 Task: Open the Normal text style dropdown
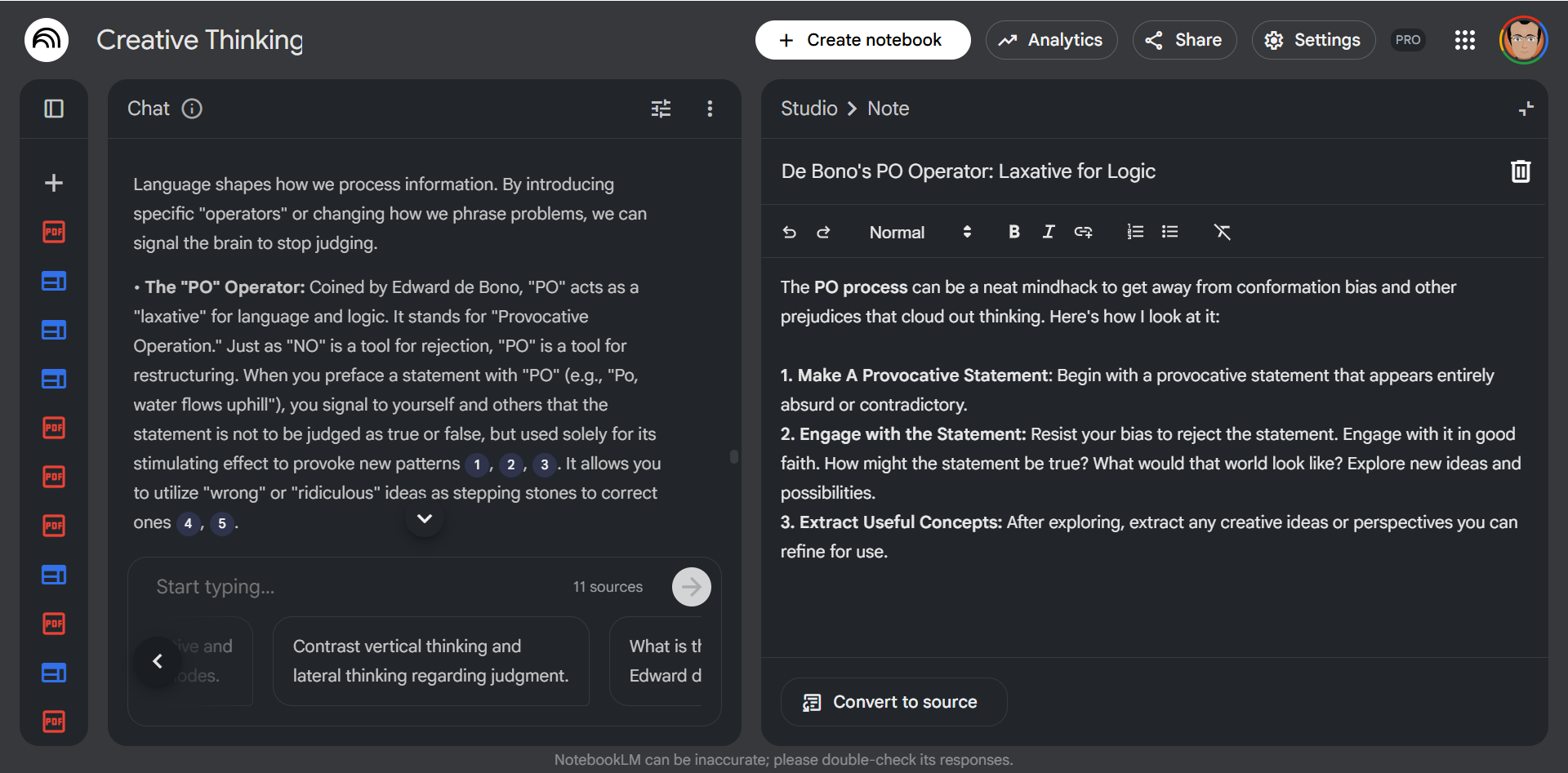pos(920,233)
